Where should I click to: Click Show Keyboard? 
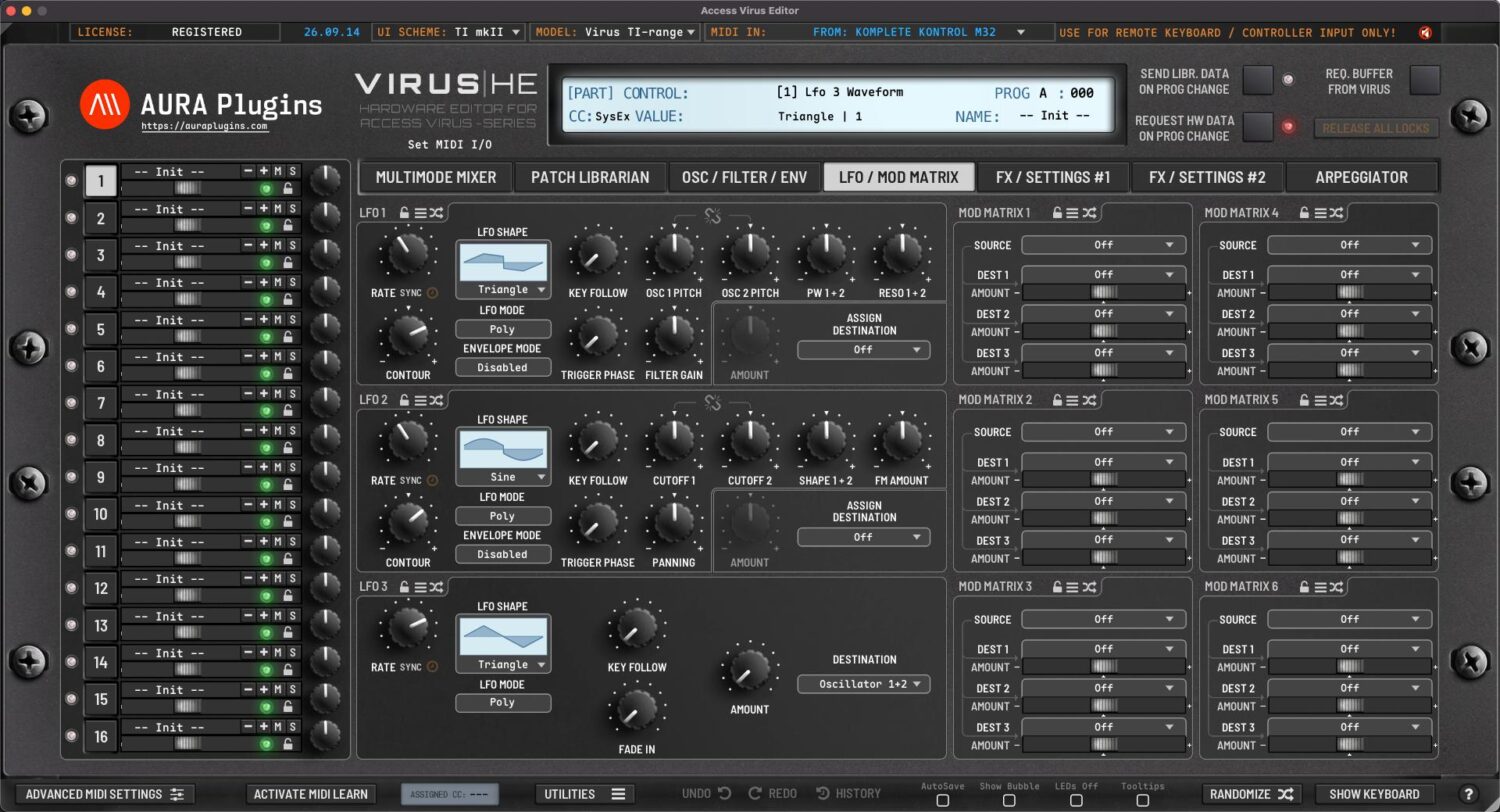coord(1374,794)
